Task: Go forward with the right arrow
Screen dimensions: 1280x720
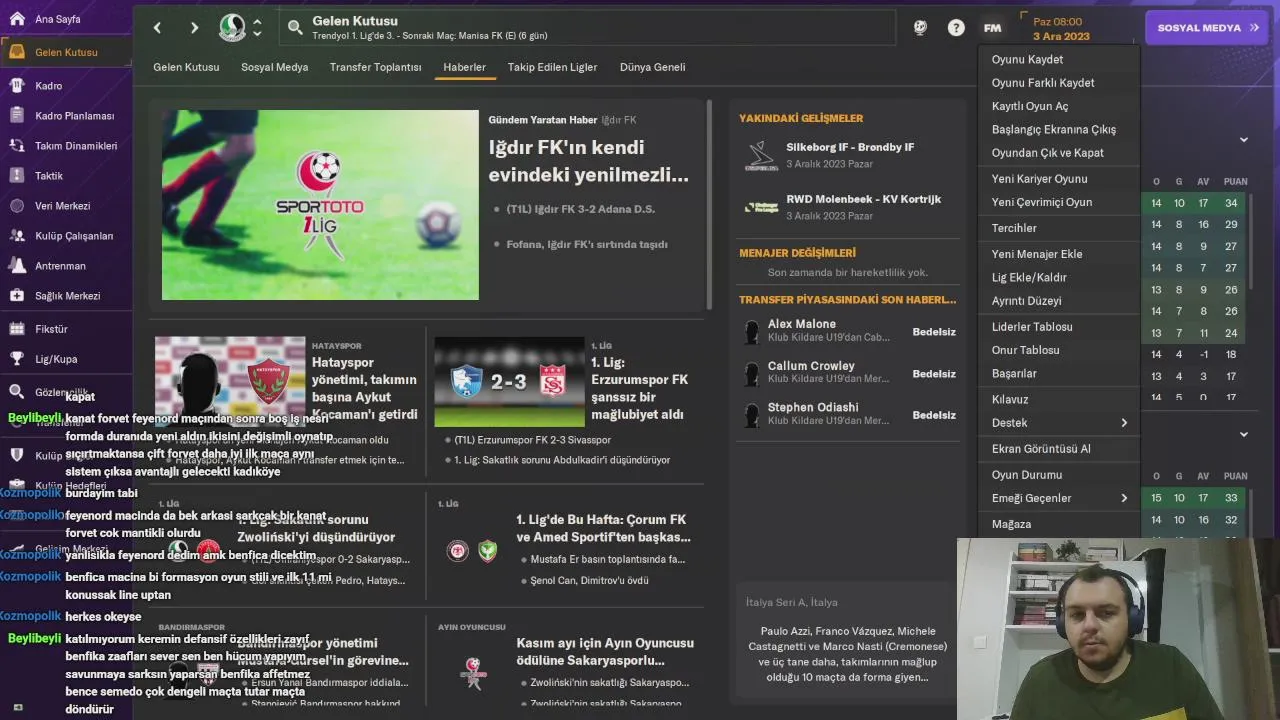Action: [194, 28]
